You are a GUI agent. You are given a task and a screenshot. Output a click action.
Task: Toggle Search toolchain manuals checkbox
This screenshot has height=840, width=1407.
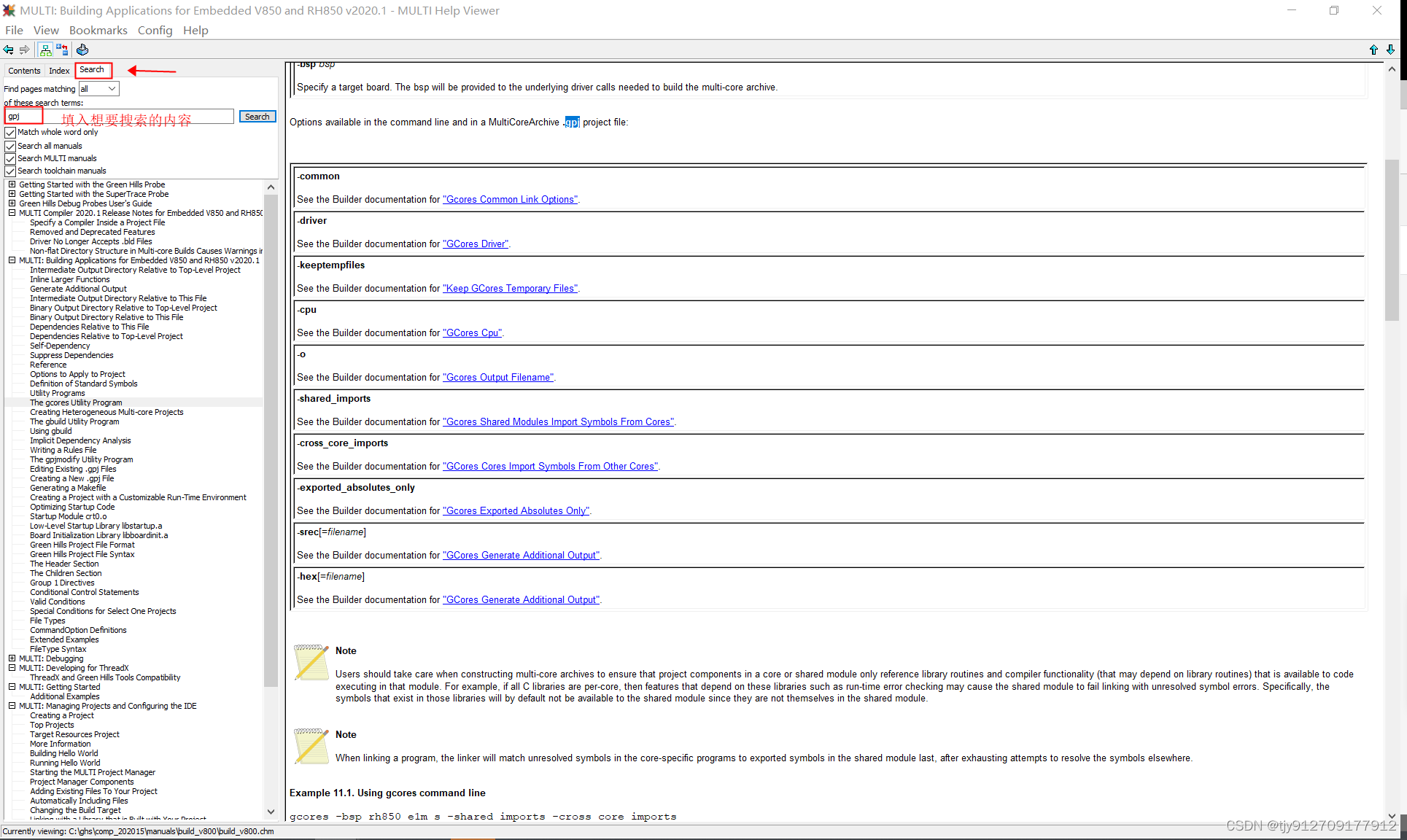[x=10, y=171]
